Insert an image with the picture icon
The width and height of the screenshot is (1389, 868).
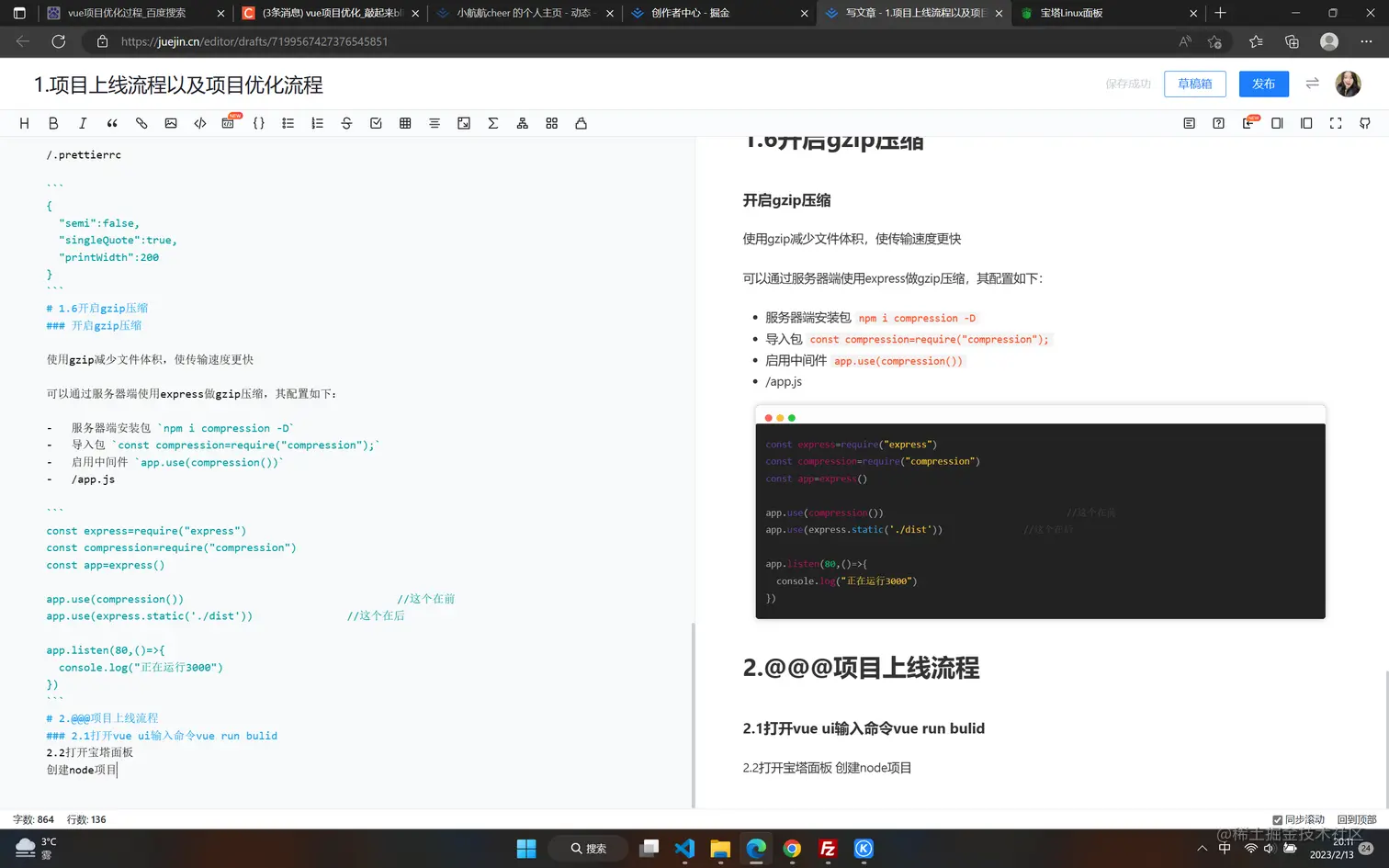pyautogui.click(x=171, y=123)
